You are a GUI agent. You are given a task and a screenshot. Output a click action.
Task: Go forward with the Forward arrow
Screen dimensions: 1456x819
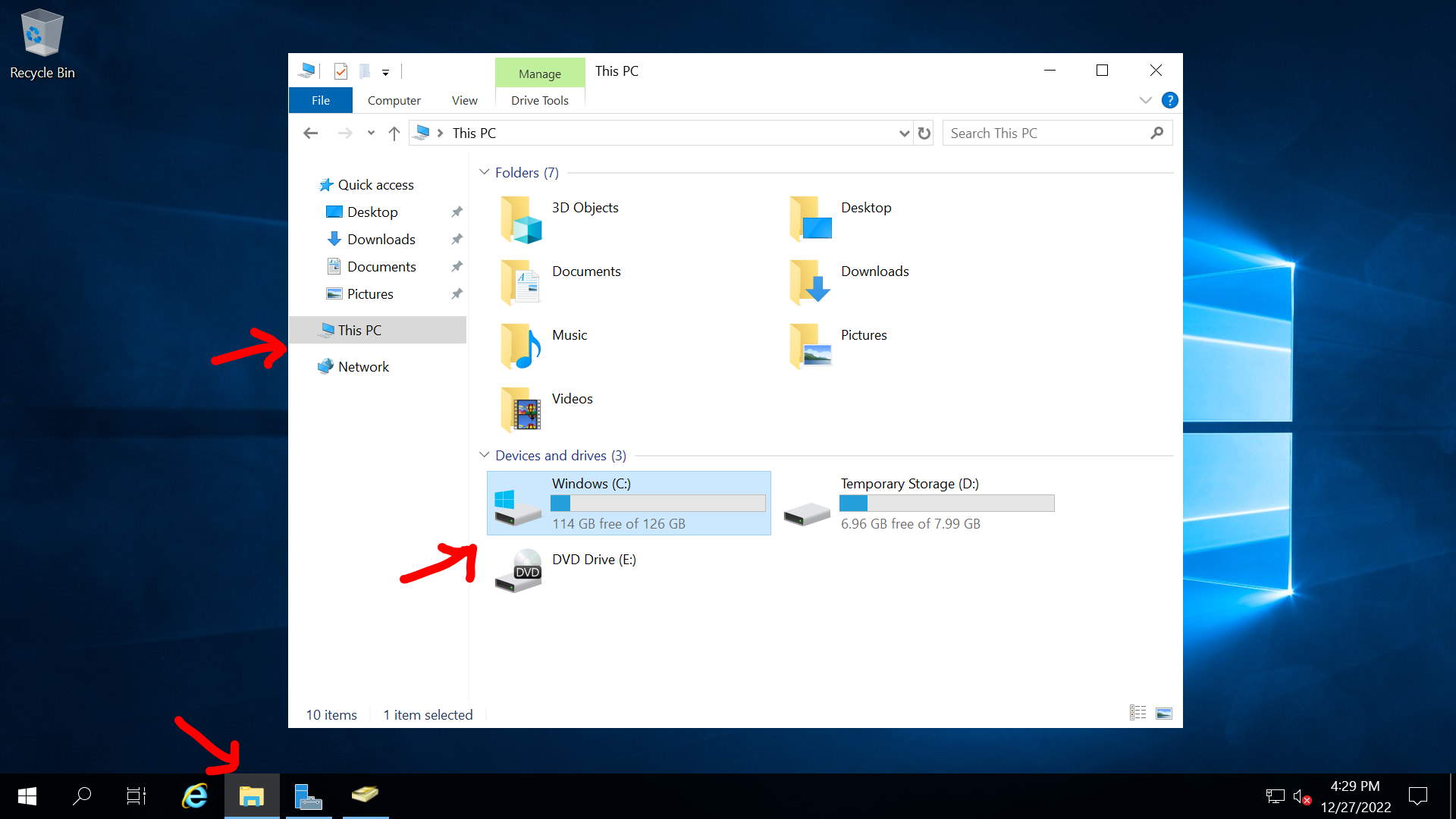coord(345,133)
